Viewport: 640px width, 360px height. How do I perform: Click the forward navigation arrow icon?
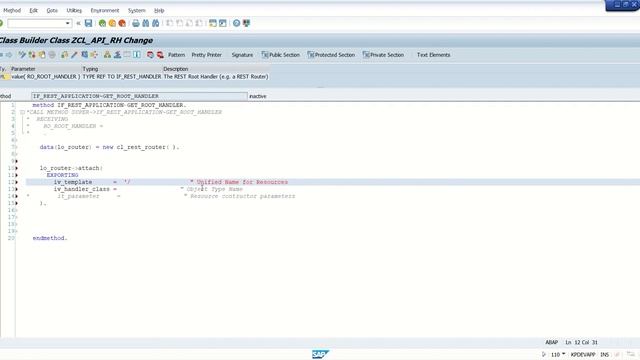coord(9,55)
